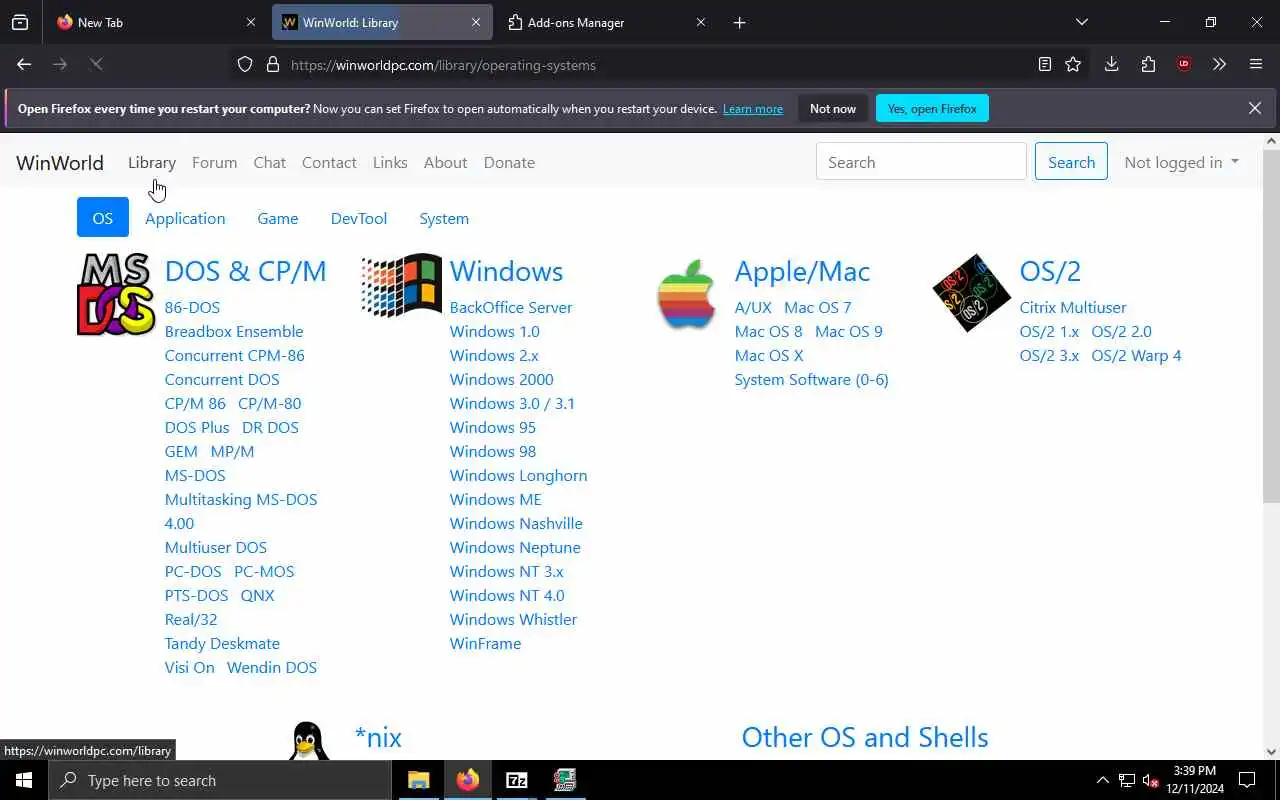Open the Windows notification center icon

1247,780
